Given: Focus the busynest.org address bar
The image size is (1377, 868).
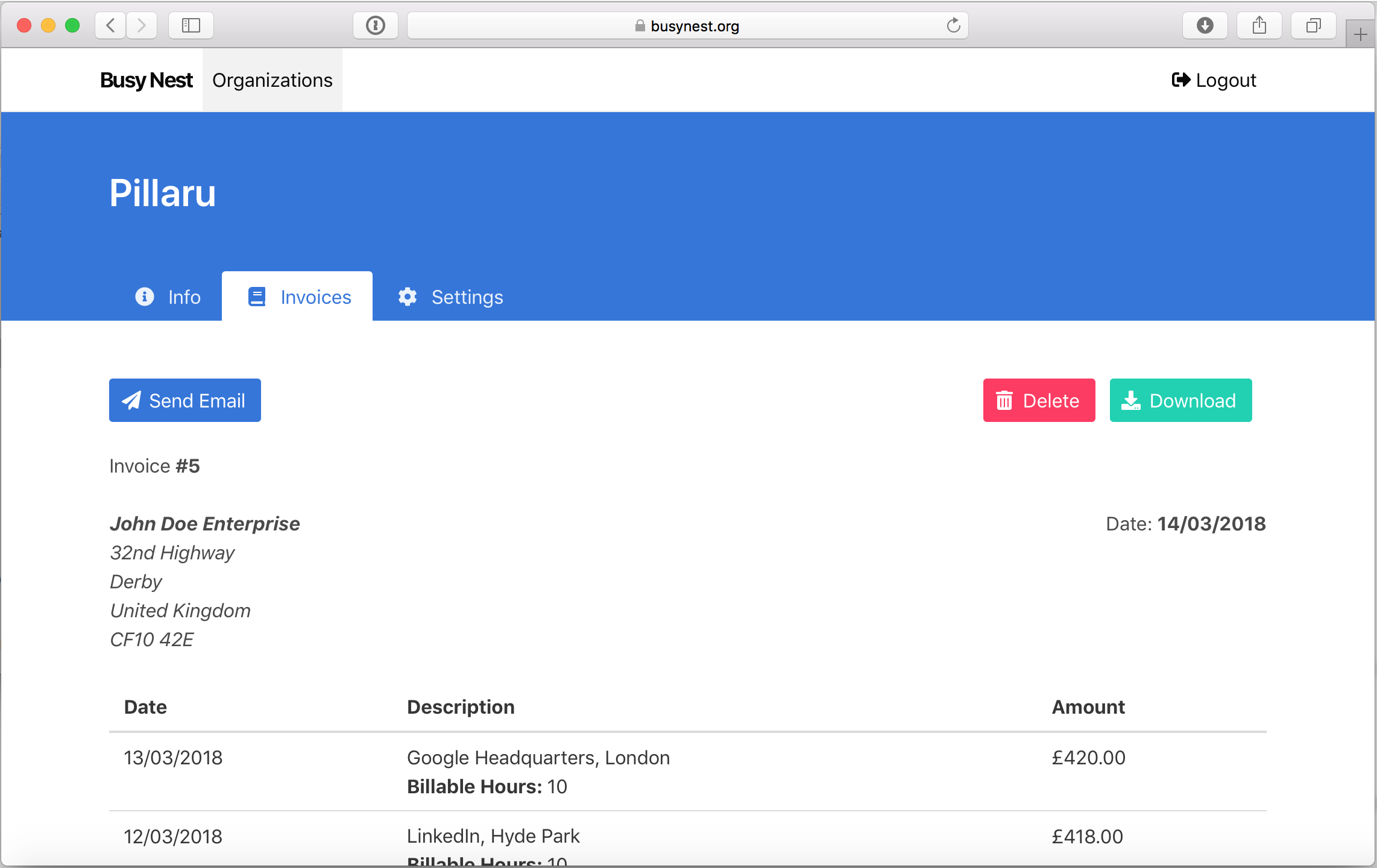Looking at the screenshot, I should (687, 25).
